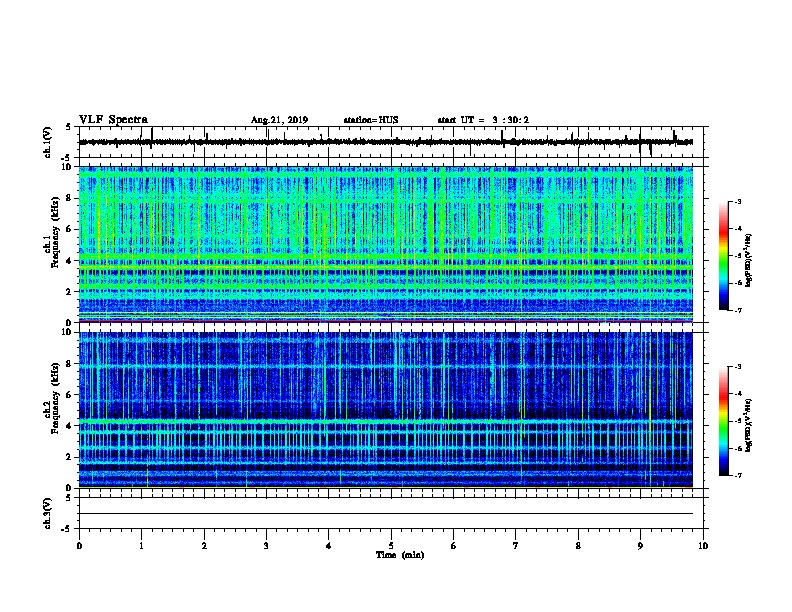Click the ch.1 waveform trace panel

(x=393, y=142)
